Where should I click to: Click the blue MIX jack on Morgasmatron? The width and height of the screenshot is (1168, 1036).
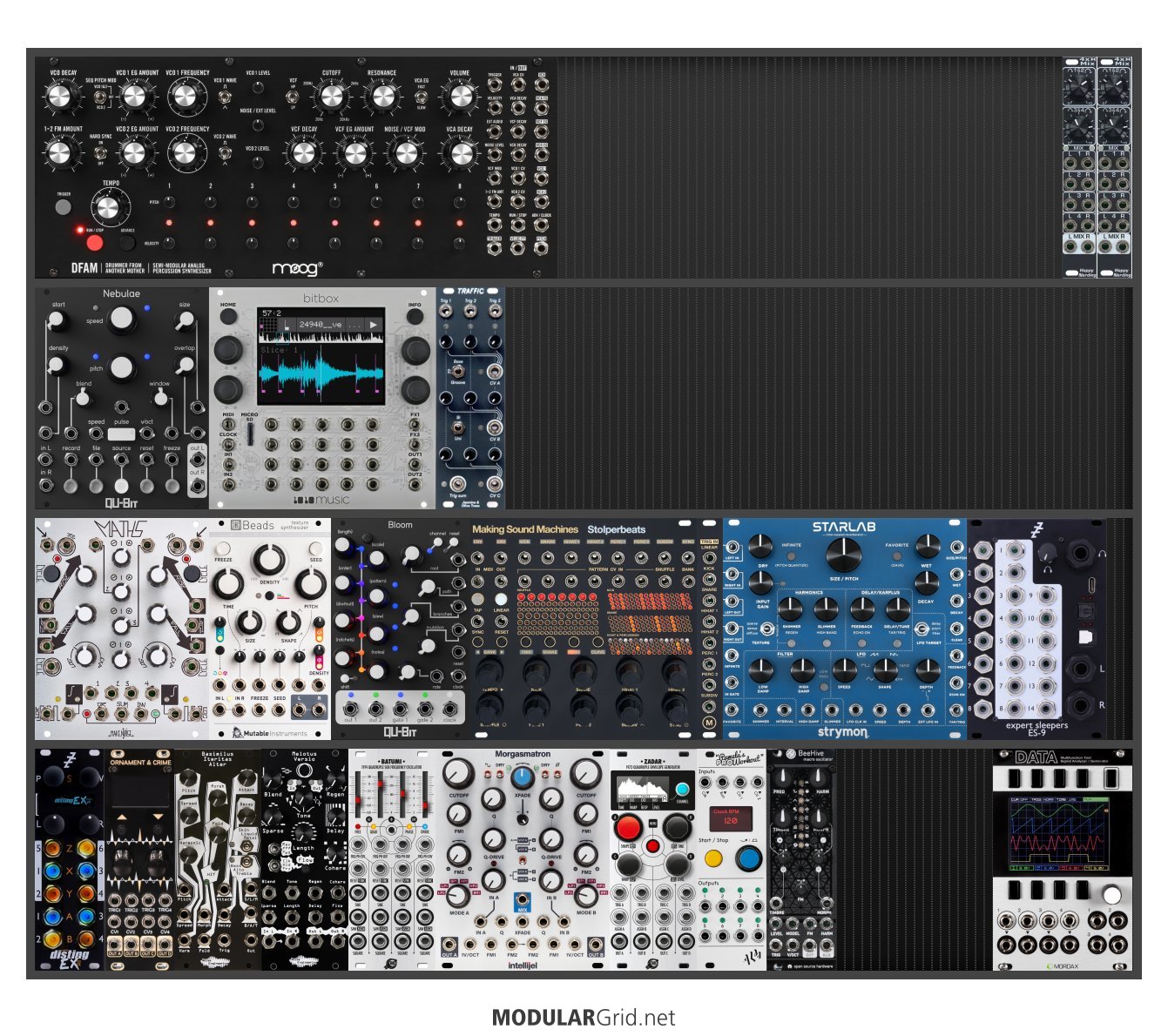523,899
